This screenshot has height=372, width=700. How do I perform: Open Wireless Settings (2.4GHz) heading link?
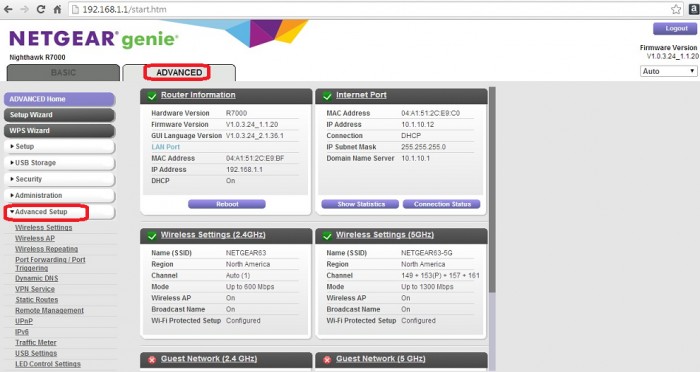tap(213, 235)
